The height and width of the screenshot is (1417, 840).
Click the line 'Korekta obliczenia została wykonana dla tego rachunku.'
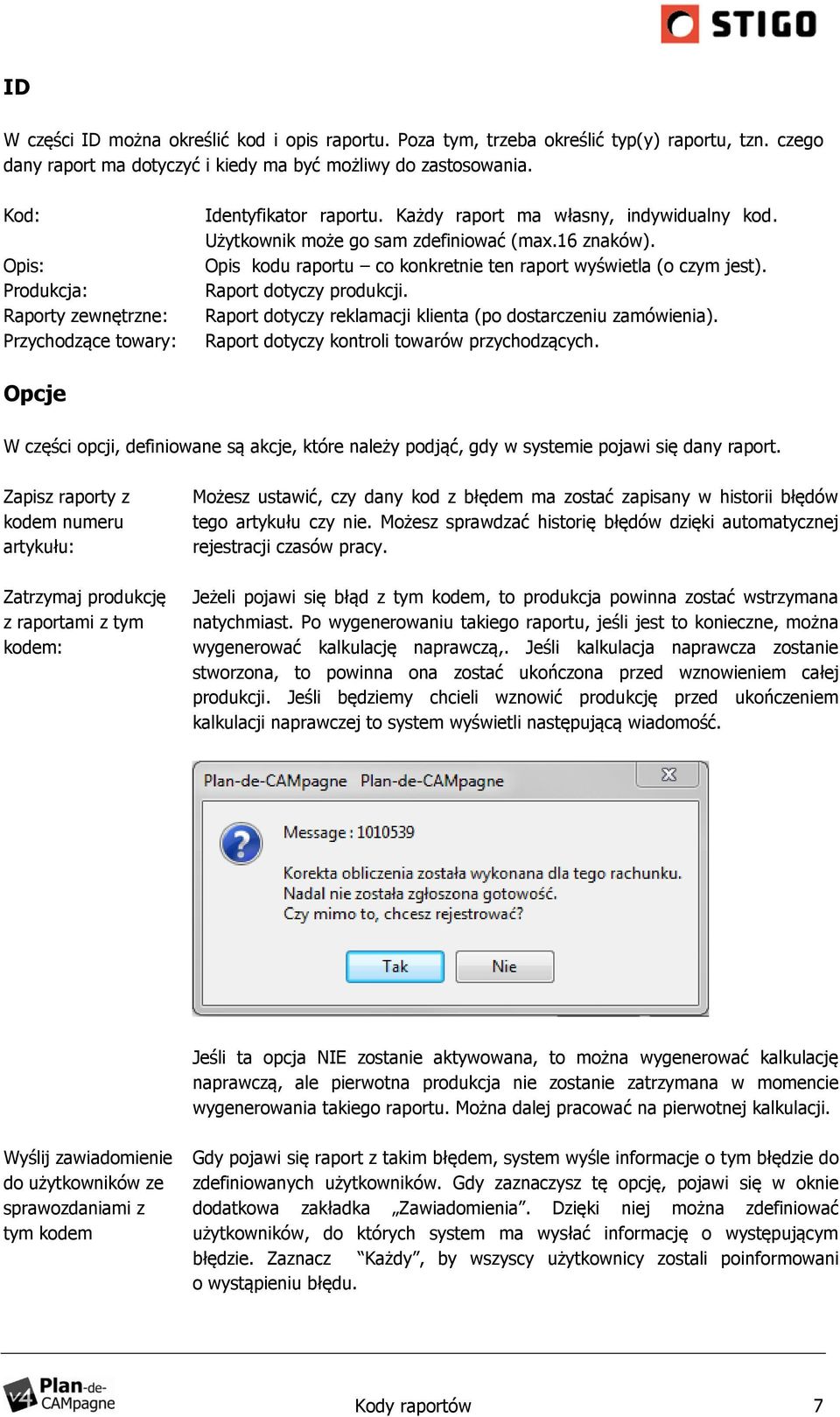coord(482,873)
